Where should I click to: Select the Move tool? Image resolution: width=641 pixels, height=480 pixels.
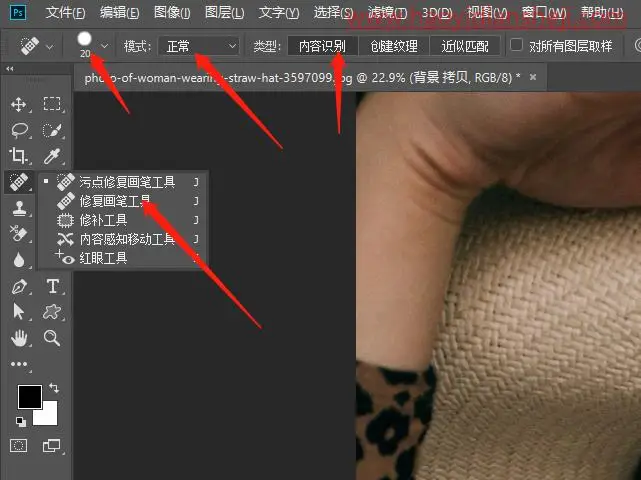pyautogui.click(x=19, y=105)
